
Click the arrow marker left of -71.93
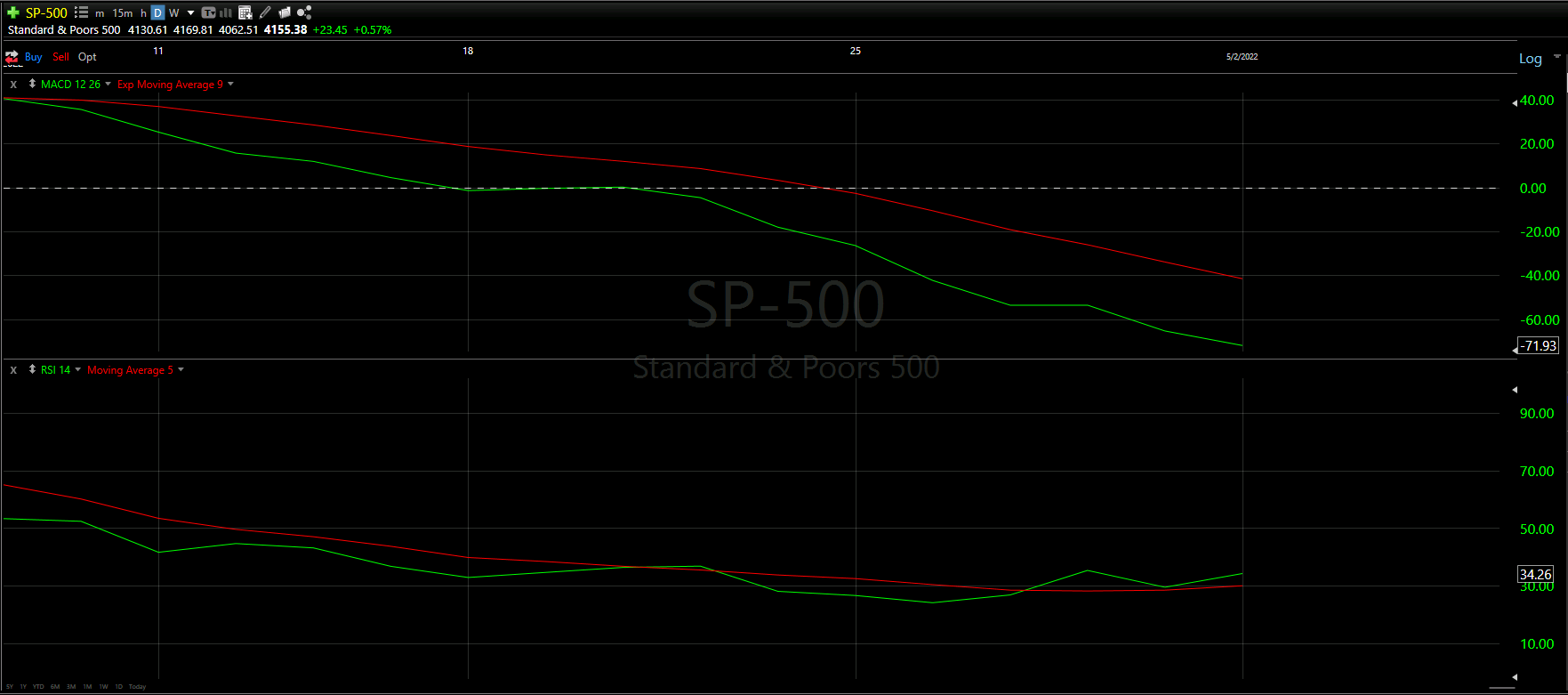1515,351
